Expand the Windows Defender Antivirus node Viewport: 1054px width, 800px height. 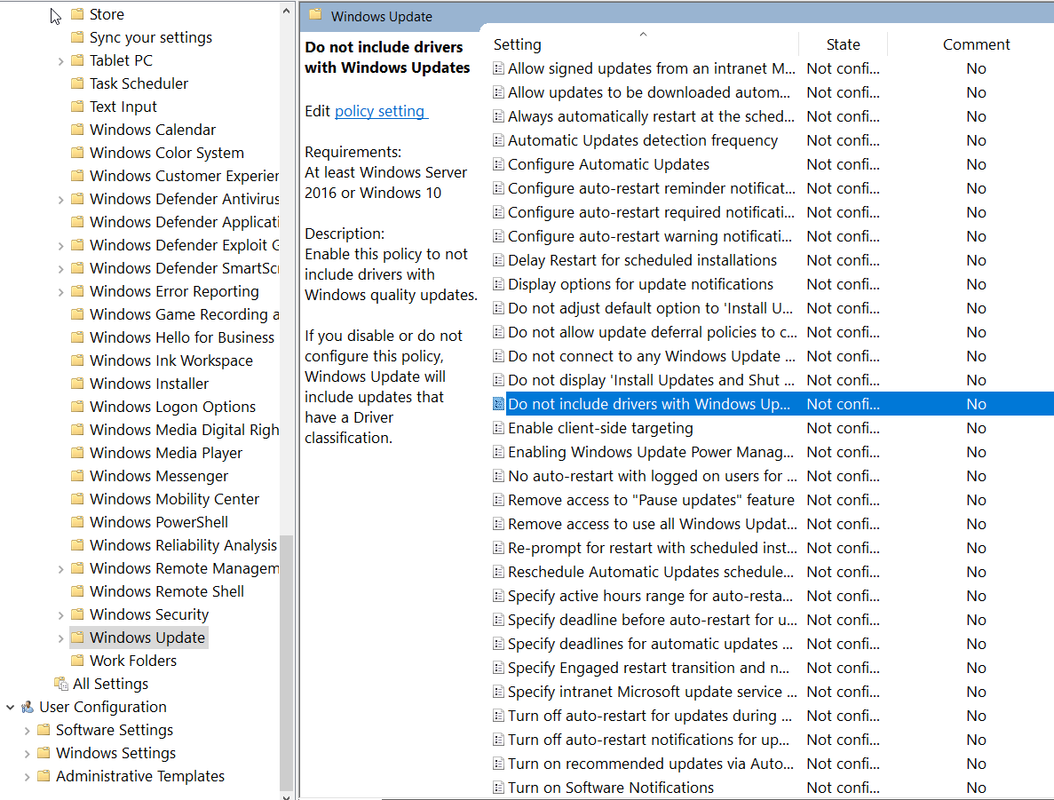click(60, 200)
